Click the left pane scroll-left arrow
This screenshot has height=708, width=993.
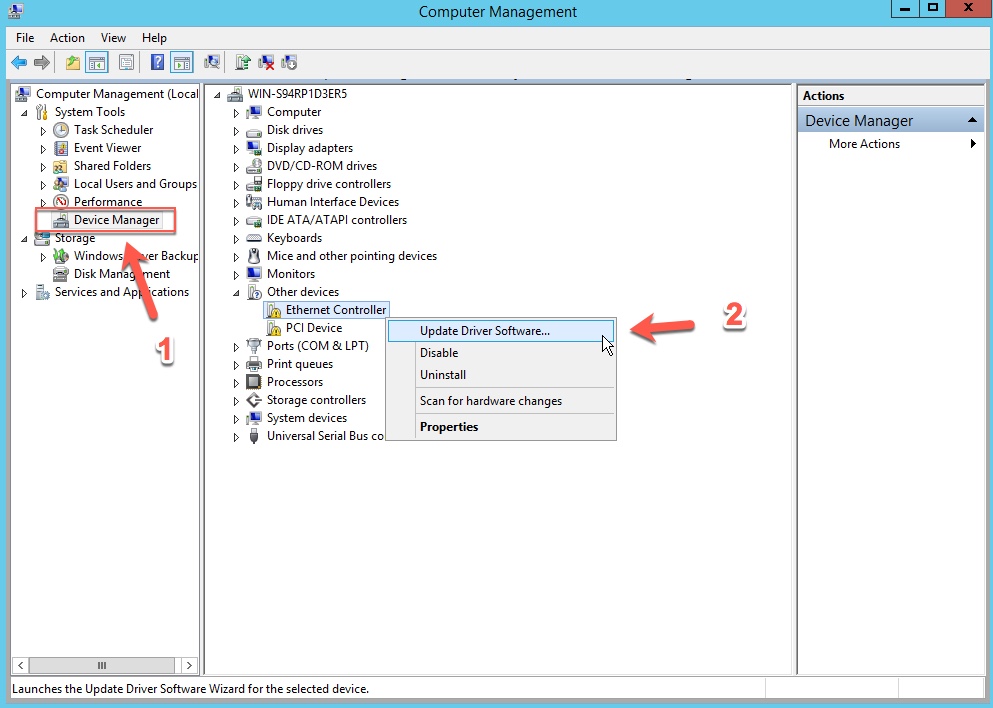tap(20, 665)
